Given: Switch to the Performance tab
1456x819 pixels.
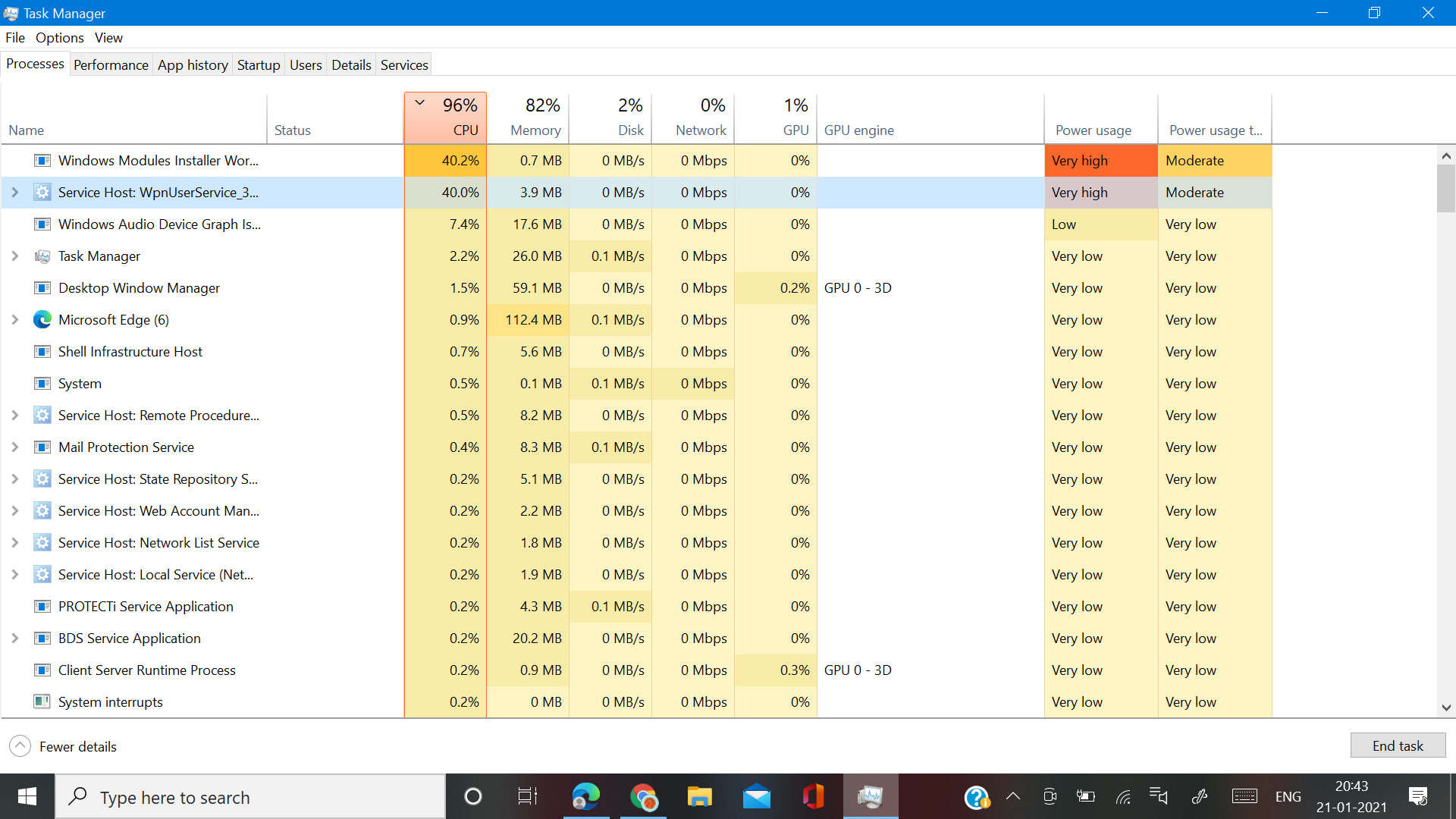Looking at the screenshot, I should click(x=111, y=65).
